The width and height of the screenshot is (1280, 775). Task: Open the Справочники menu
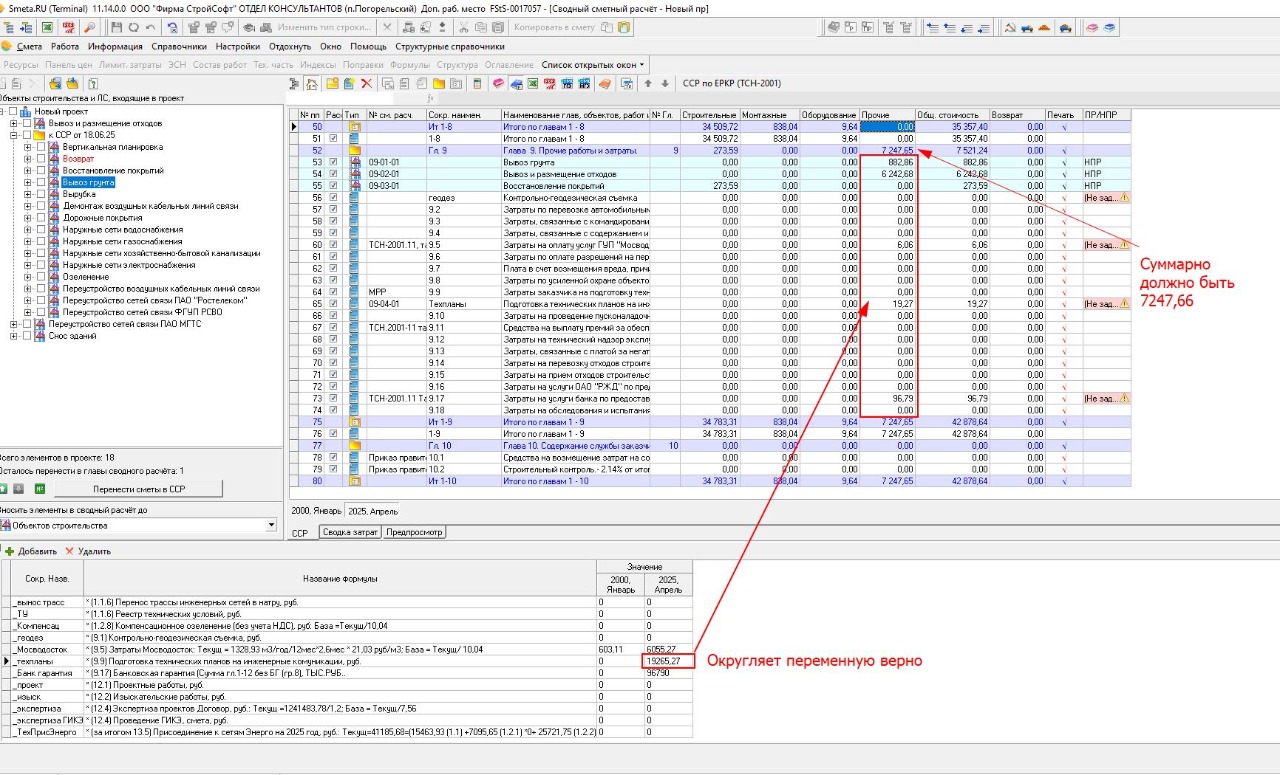coord(179,46)
